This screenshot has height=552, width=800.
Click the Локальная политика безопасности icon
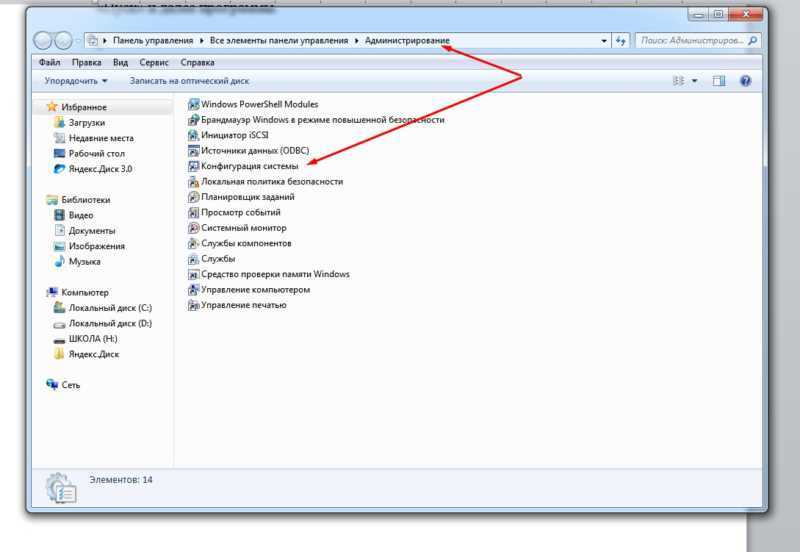coord(193,182)
